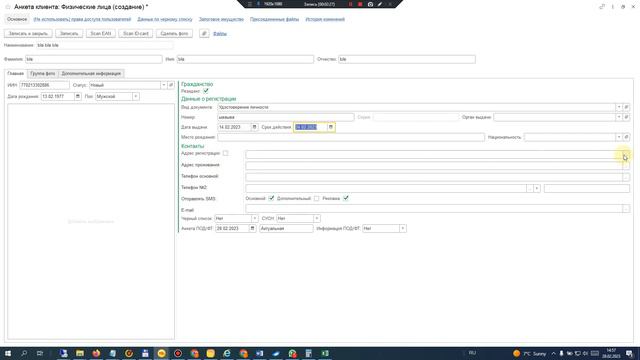Image resolution: width=640 pixels, height=360 pixels.
Task: Click the screenshot camera icon in recorder bar
Action: (x=370, y=4)
